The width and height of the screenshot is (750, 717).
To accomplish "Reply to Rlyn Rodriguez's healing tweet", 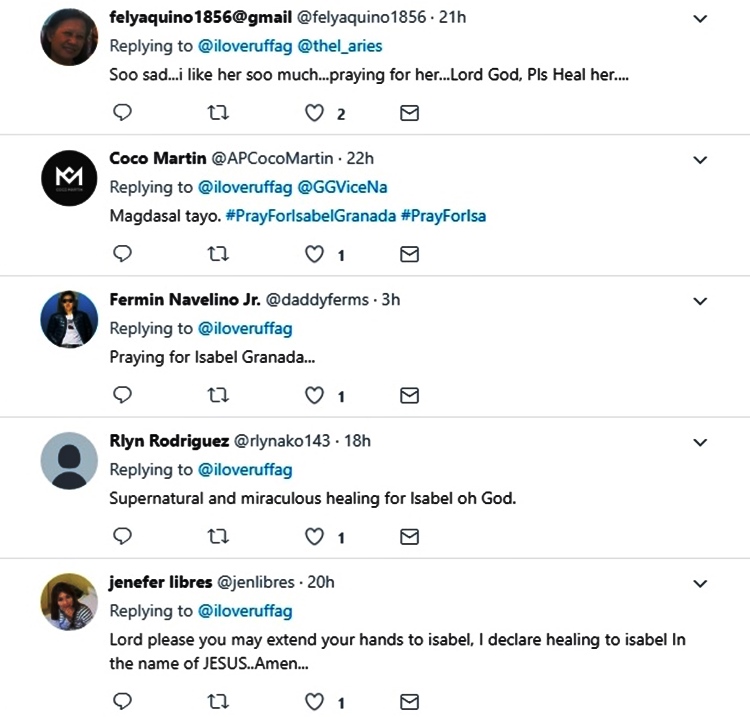I will [122, 537].
